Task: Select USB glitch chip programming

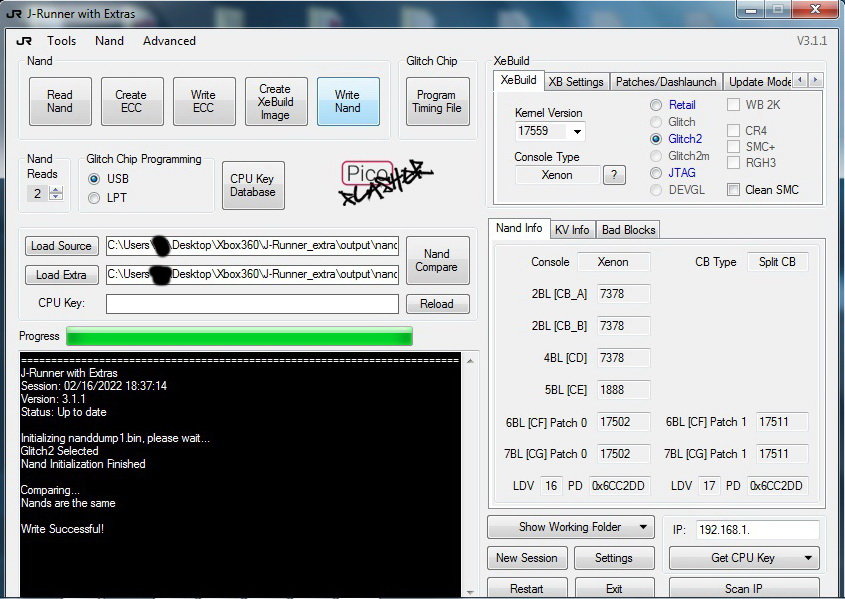Action: click(x=94, y=179)
